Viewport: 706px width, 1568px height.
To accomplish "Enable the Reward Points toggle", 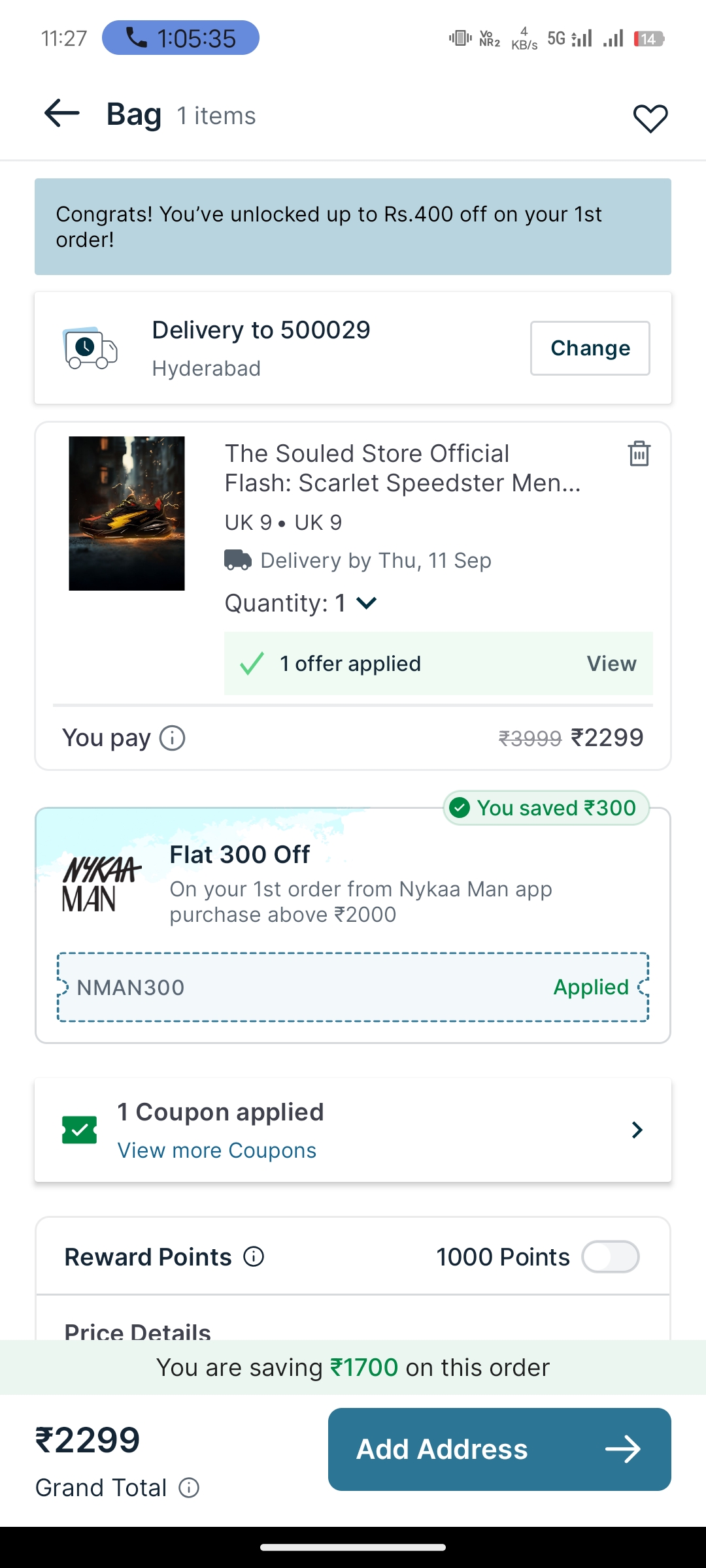I will point(611,1256).
